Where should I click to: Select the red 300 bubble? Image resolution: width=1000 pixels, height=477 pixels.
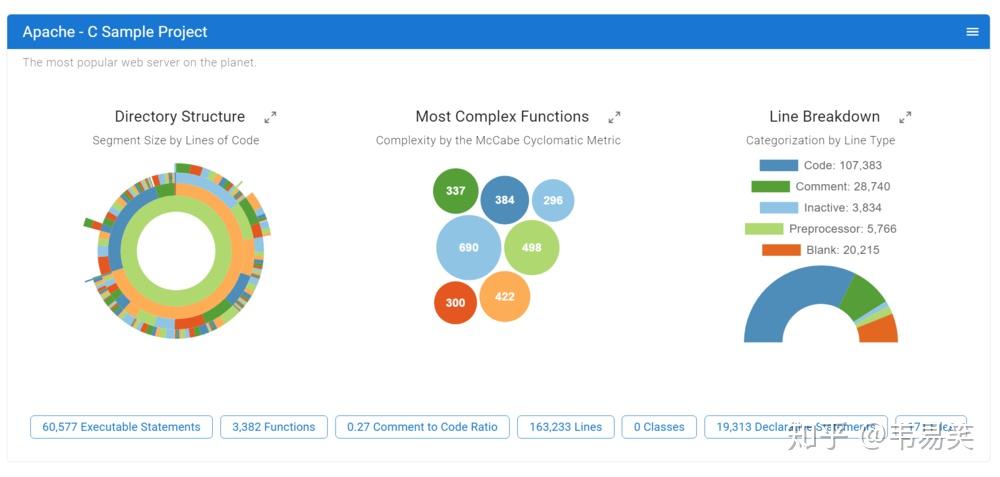(455, 303)
